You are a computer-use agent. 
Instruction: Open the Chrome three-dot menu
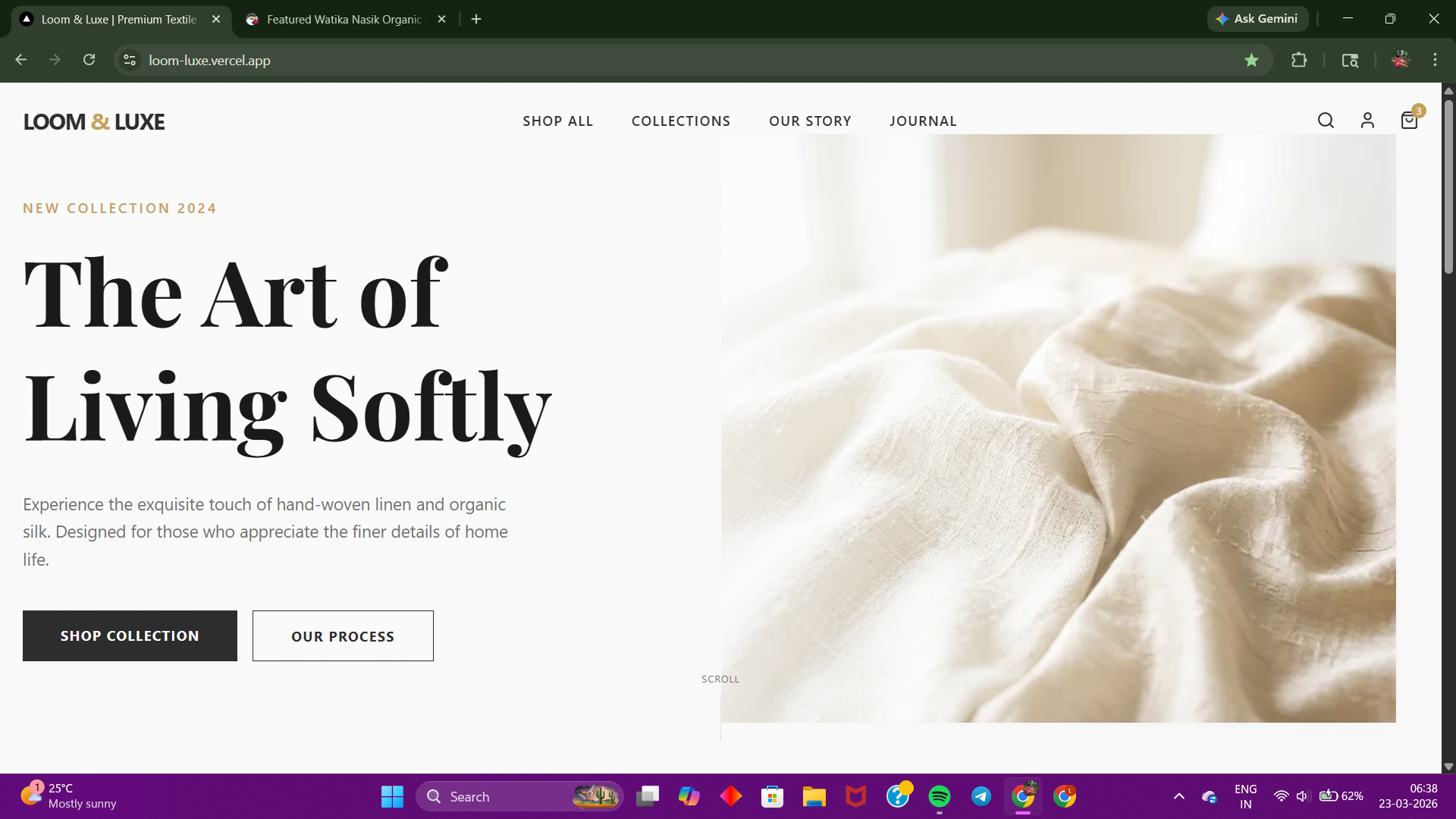(1435, 60)
